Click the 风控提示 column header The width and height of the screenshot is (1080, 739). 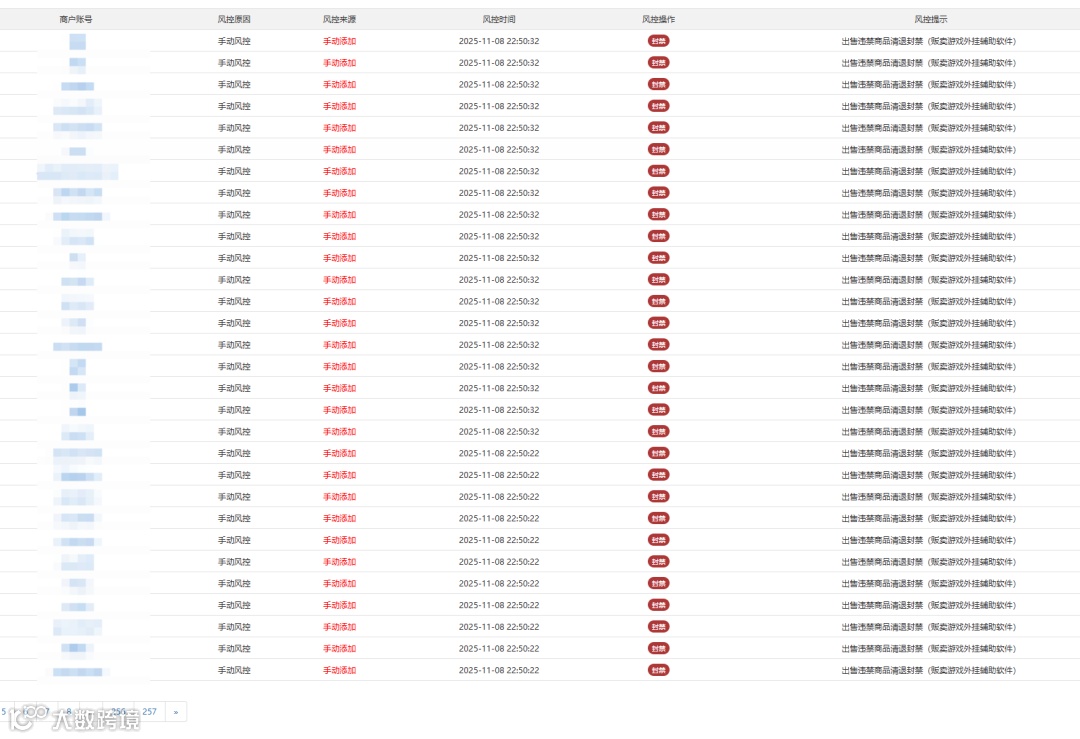(931, 19)
